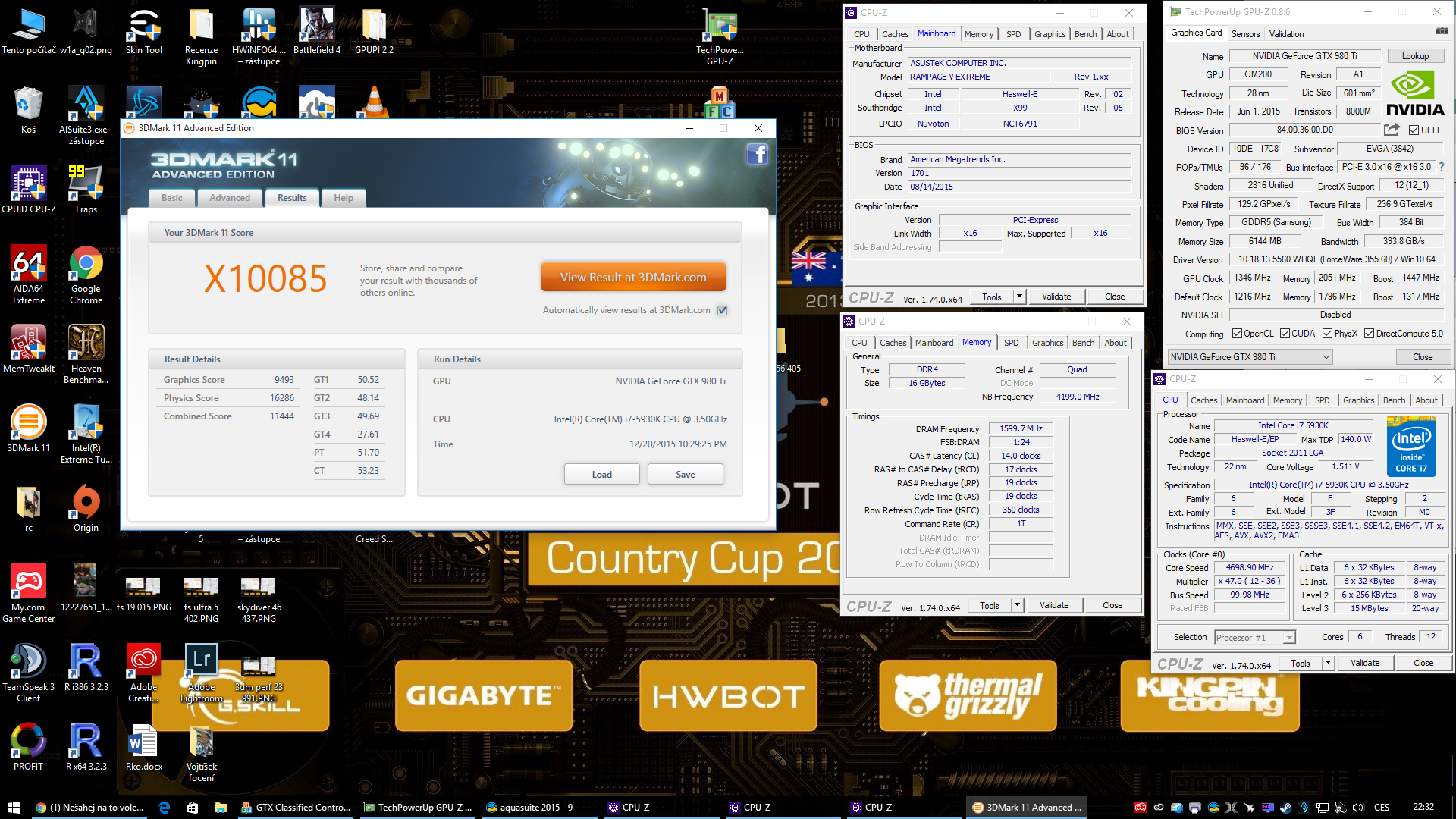The height and width of the screenshot is (819, 1456).
Task: Click the Close button in GPU-Z
Action: point(1423,357)
